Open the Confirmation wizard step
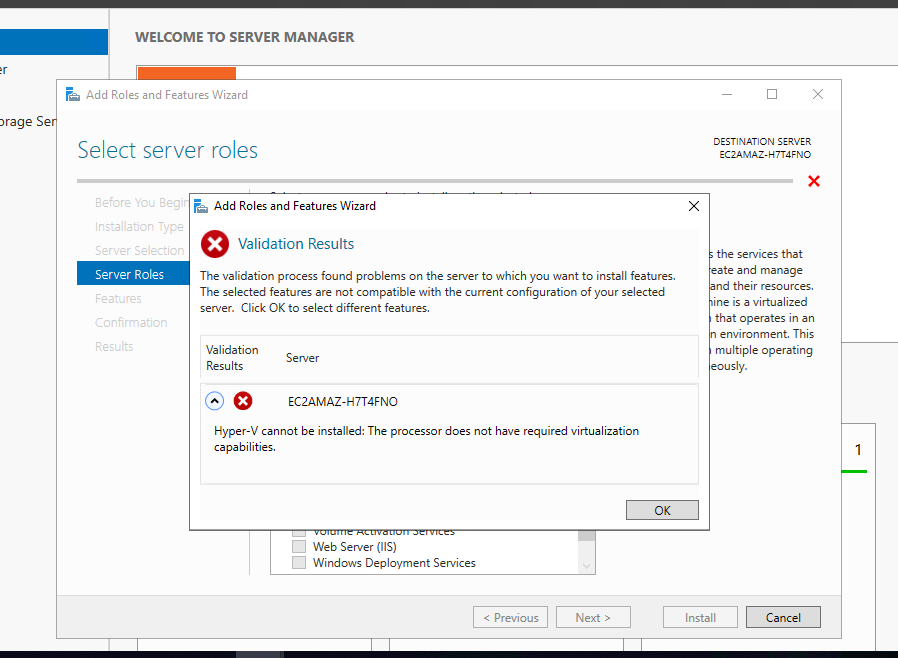Viewport: 898px width, 658px height. point(131,322)
